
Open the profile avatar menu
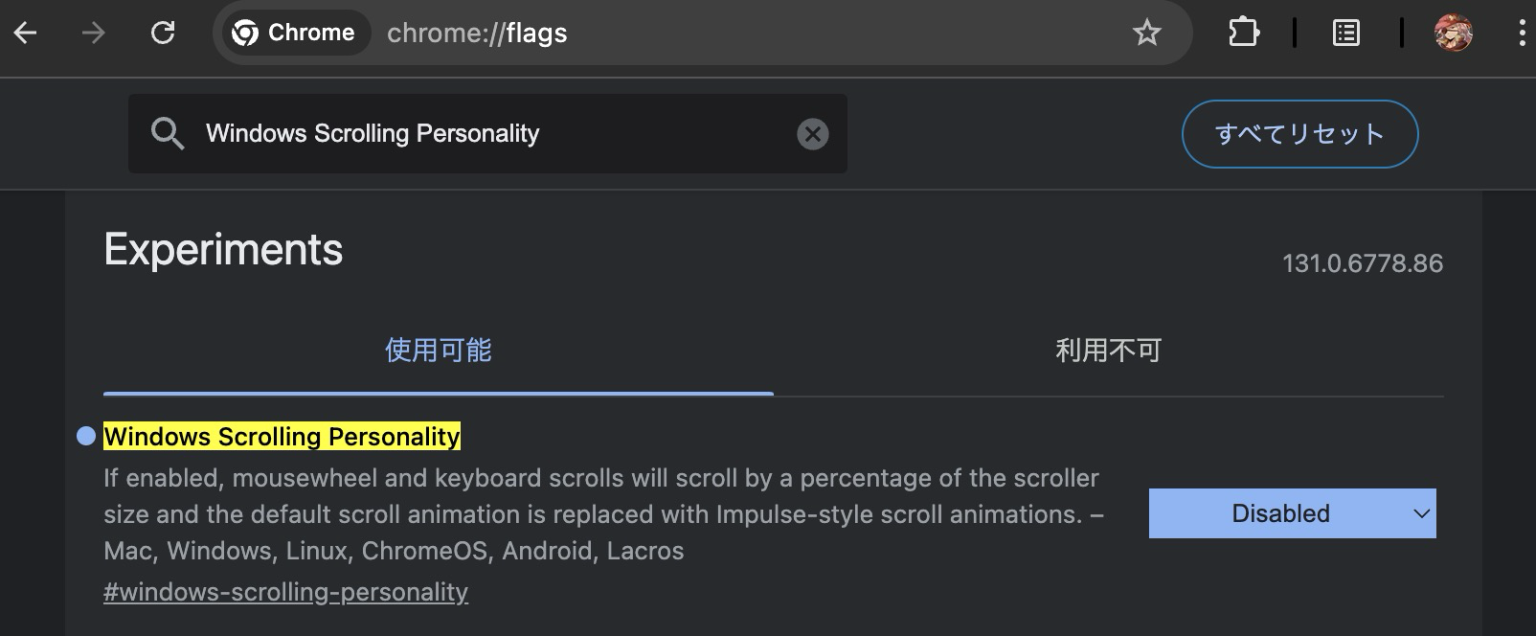(x=1452, y=33)
